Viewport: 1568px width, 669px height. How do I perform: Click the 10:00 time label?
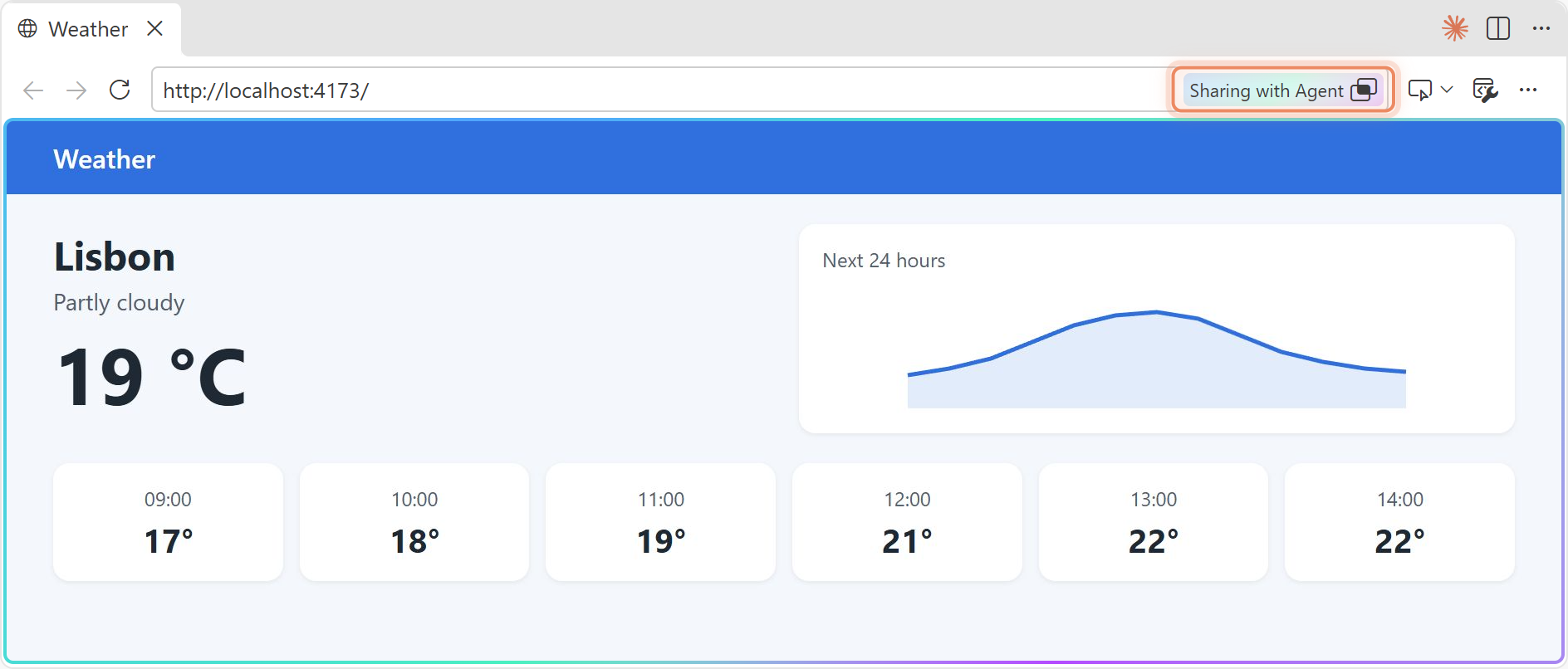tap(414, 500)
